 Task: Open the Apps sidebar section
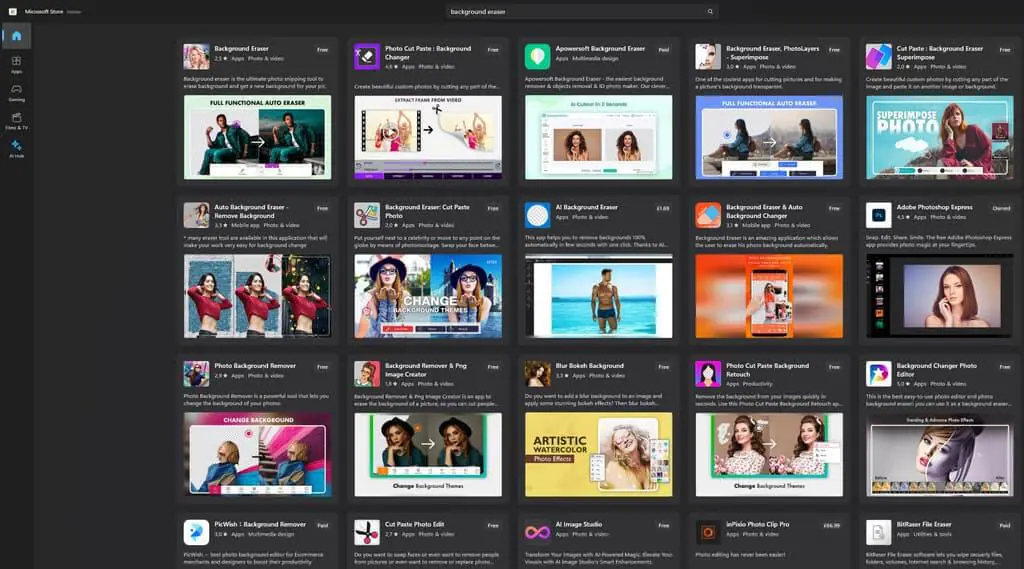tap(16, 64)
